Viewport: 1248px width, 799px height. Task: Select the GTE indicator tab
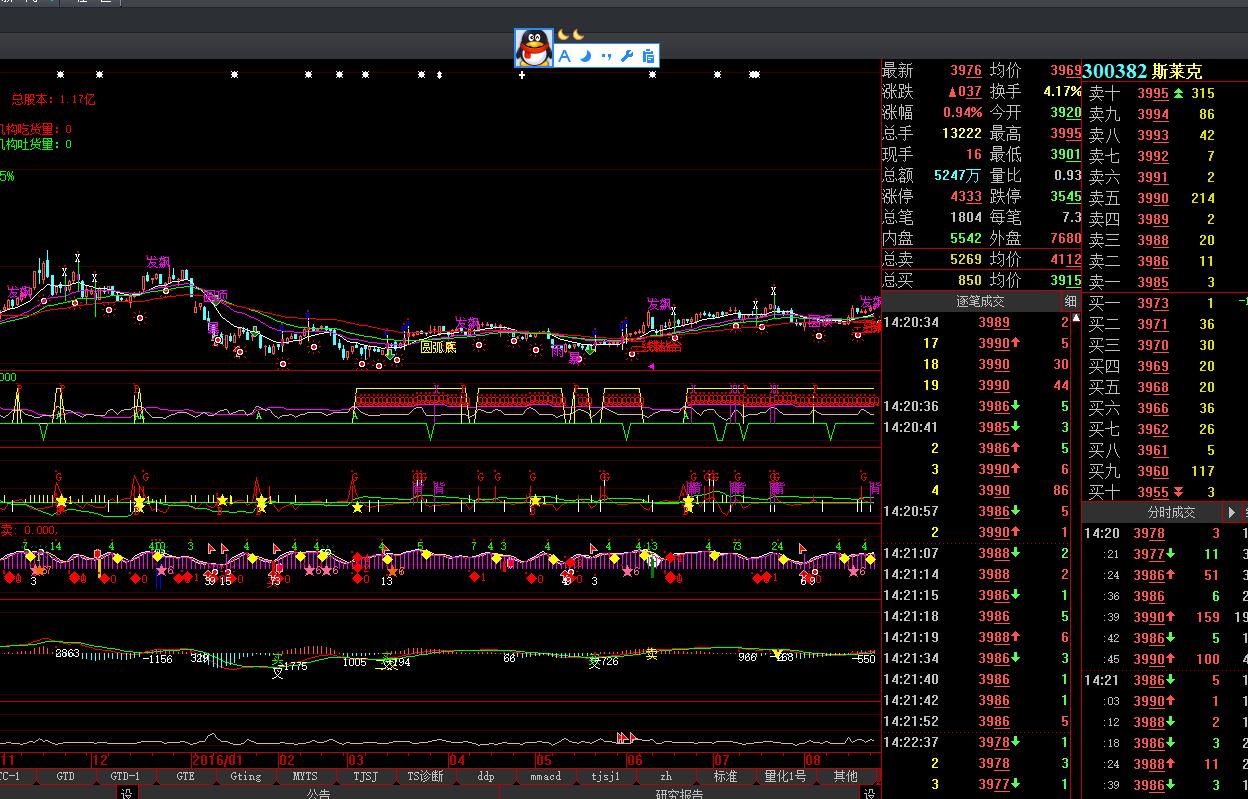tap(185, 776)
